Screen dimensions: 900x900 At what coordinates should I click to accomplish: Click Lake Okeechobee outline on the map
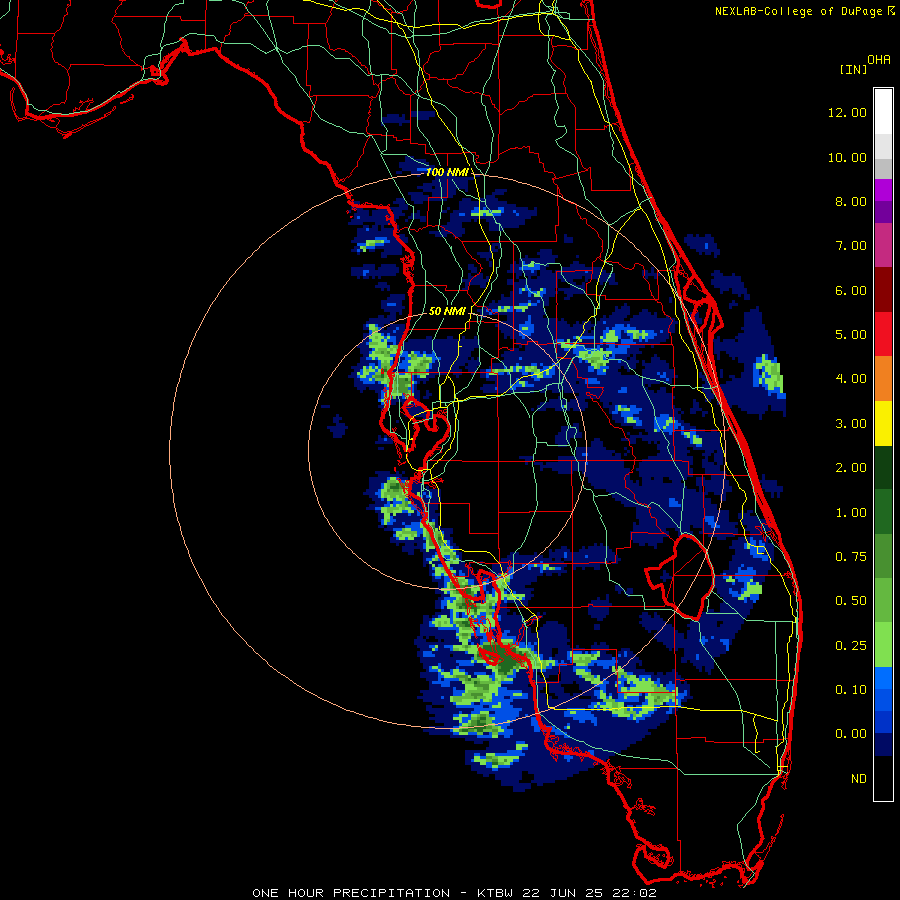[680, 576]
